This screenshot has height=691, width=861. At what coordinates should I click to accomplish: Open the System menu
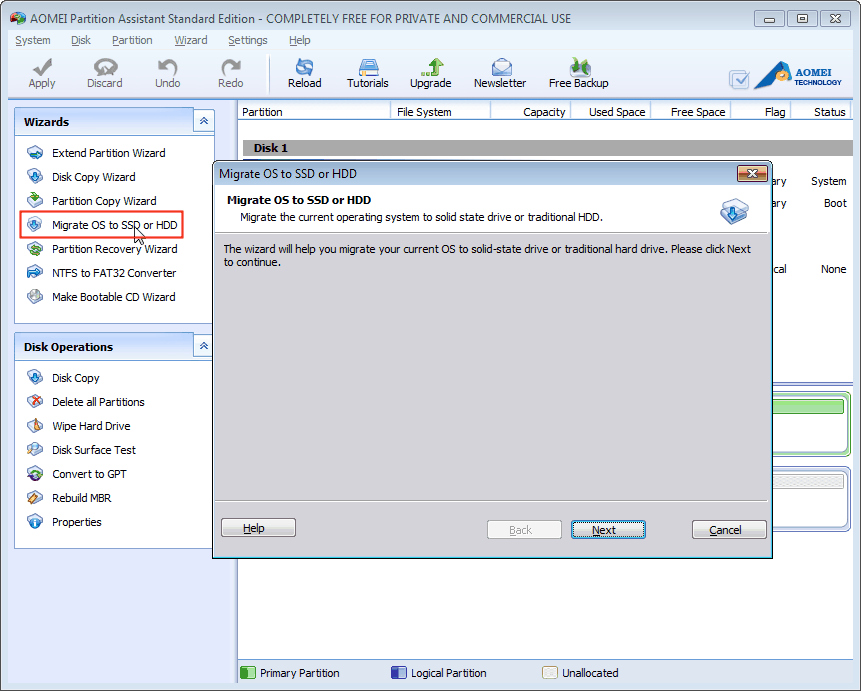pos(33,40)
